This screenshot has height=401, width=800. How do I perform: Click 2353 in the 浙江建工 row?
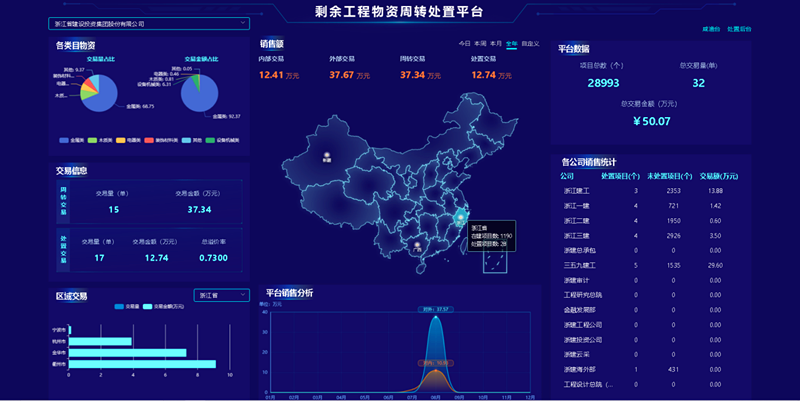pyautogui.click(x=673, y=191)
